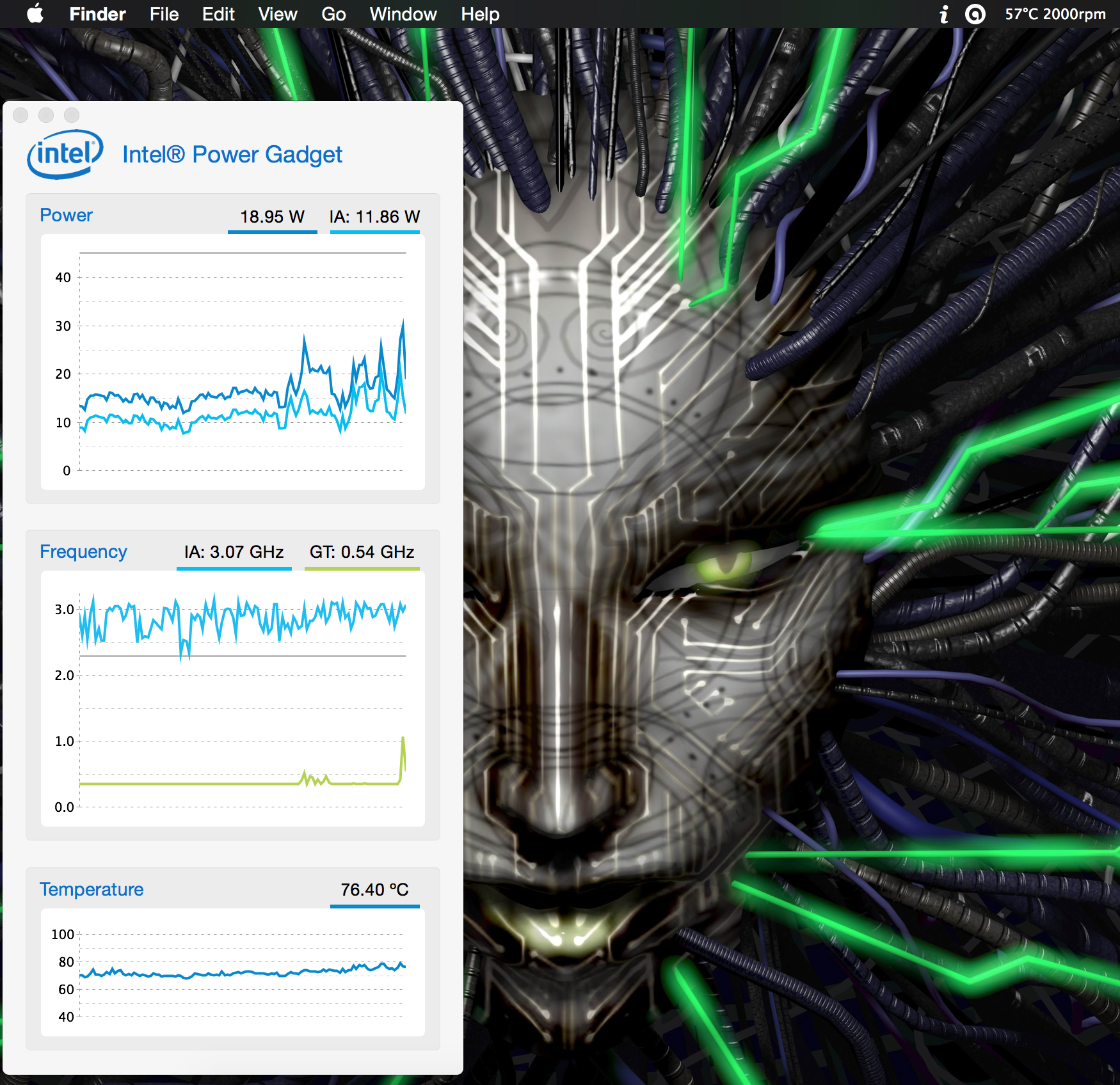Open the View menu

[x=278, y=14]
